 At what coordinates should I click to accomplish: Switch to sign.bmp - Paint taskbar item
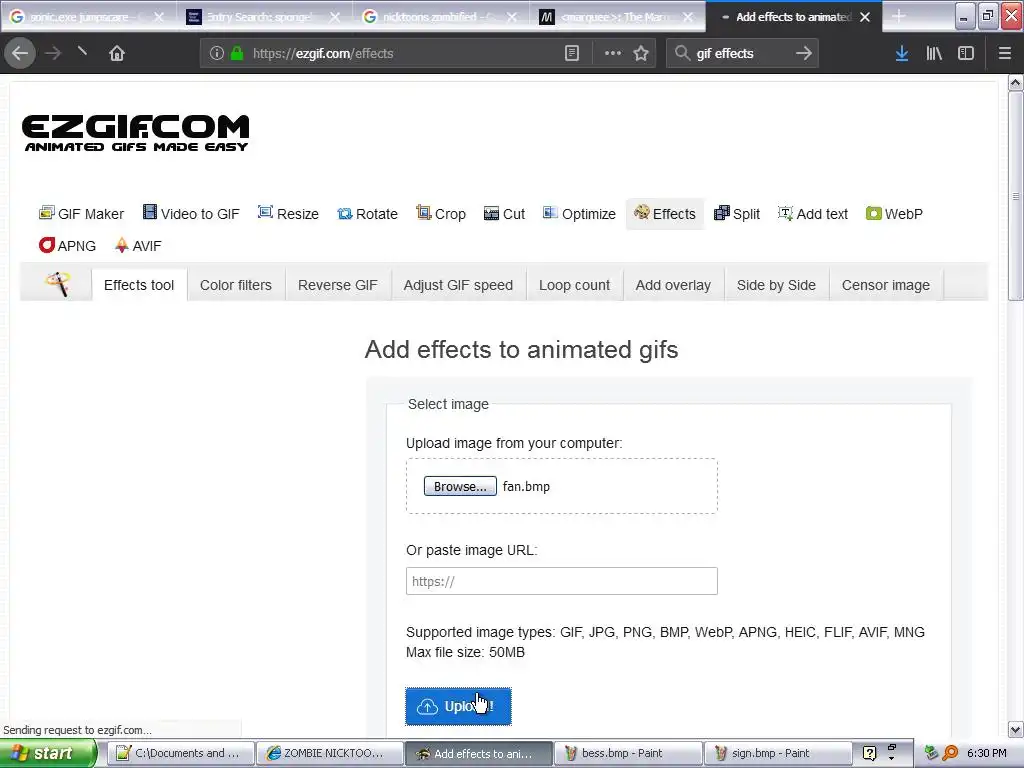[778, 753]
